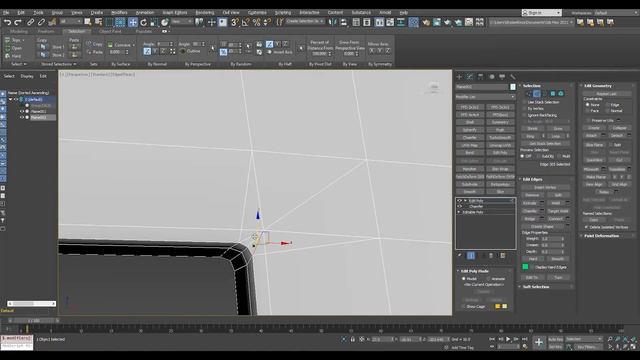Image resolution: width=640 pixels, height=360 pixels.
Task: Select the Polygon sub-object level icon
Action: 553,94
